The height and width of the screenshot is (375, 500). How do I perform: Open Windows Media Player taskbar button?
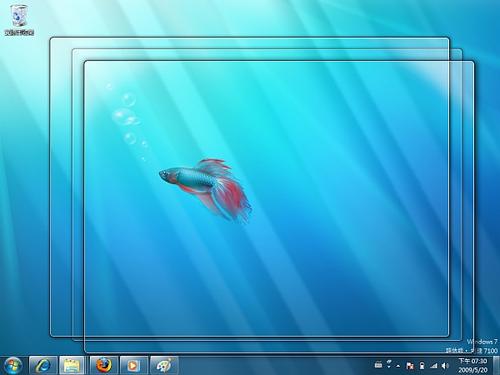coord(133,365)
